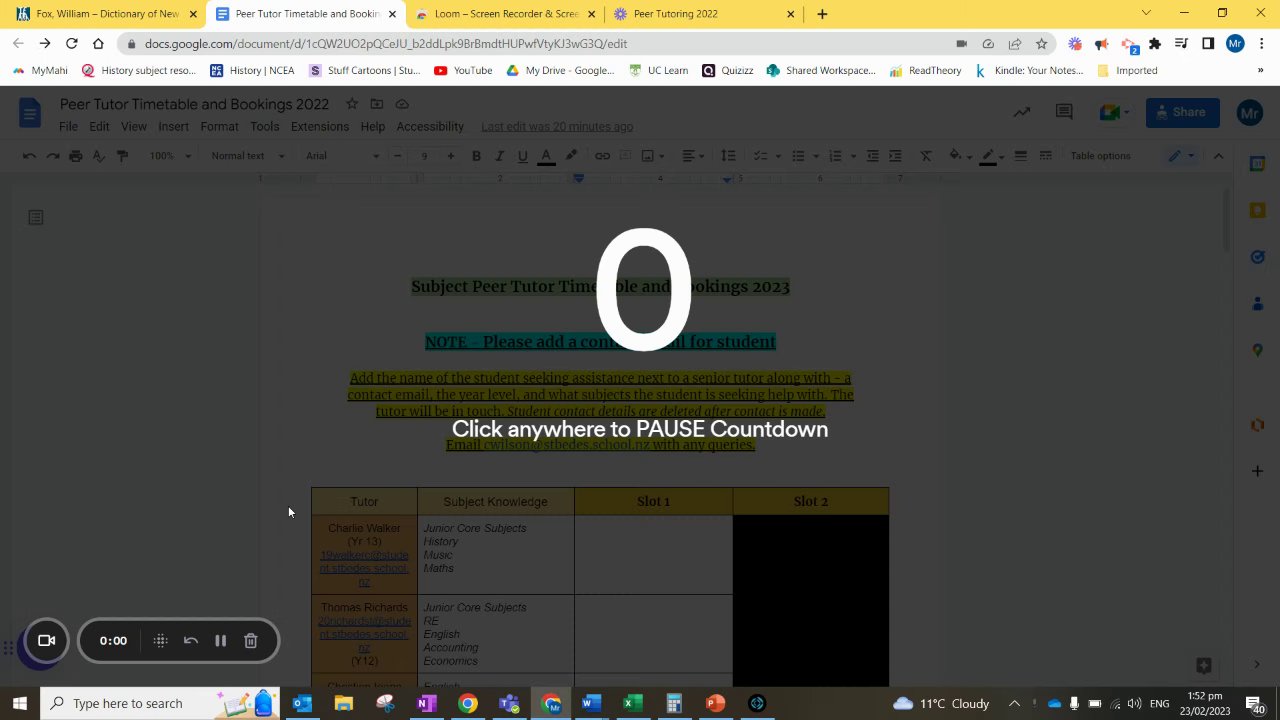Image resolution: width=1280 pixels, height=720 pixels.
Task: Delete the Loom recording with trash icon
Action: (x=251, y=641)
